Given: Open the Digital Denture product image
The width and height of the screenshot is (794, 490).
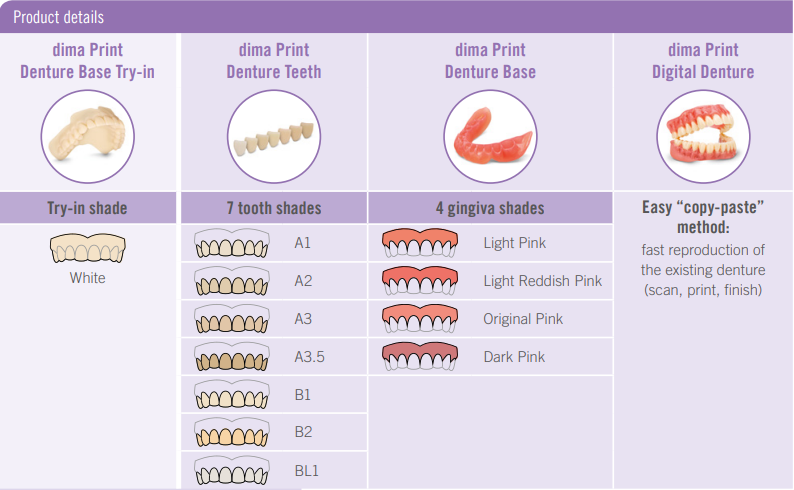Looking at the screenshot, I should tap(703, 137).
